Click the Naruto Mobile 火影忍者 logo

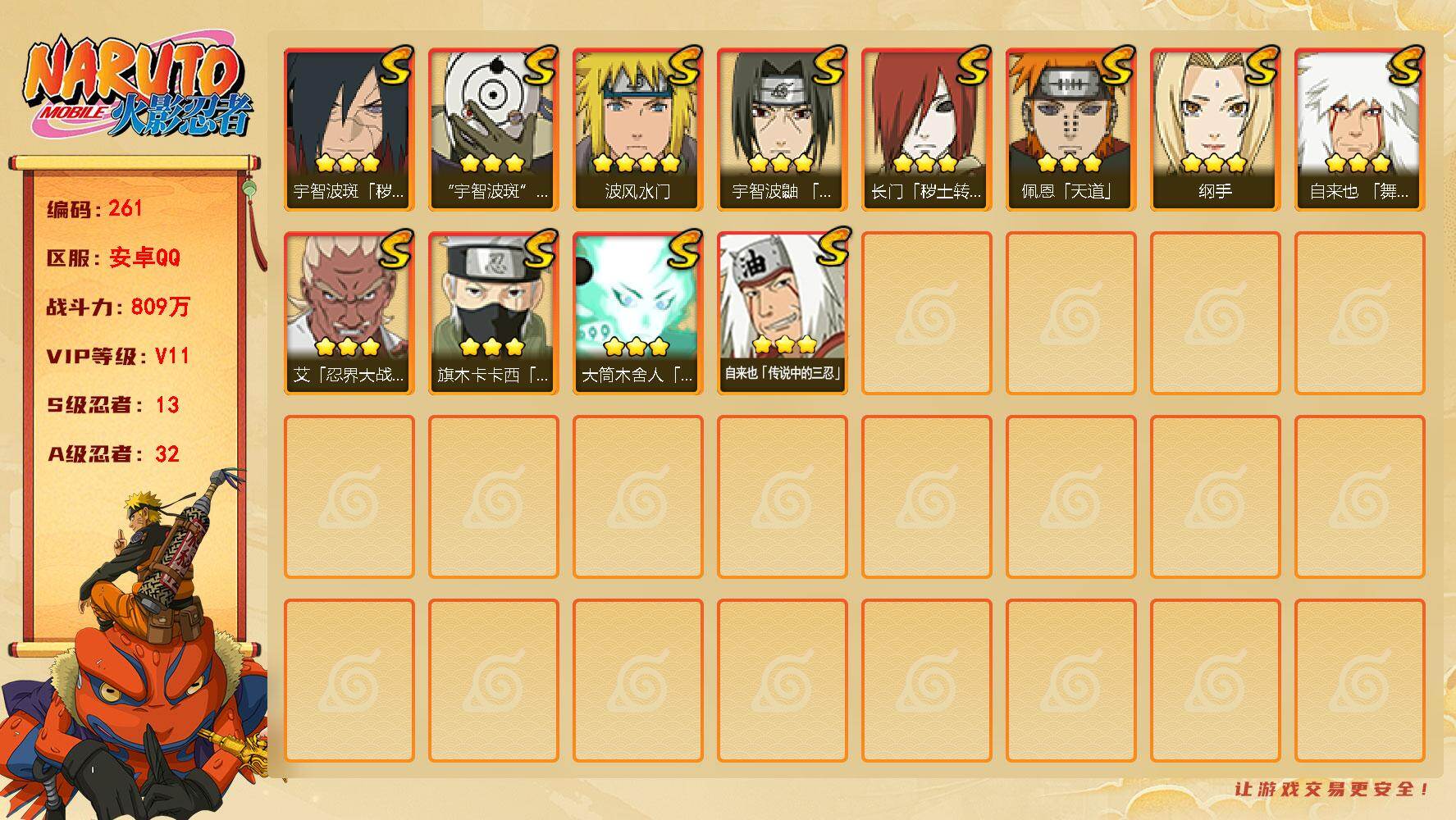tap(138, 89)
